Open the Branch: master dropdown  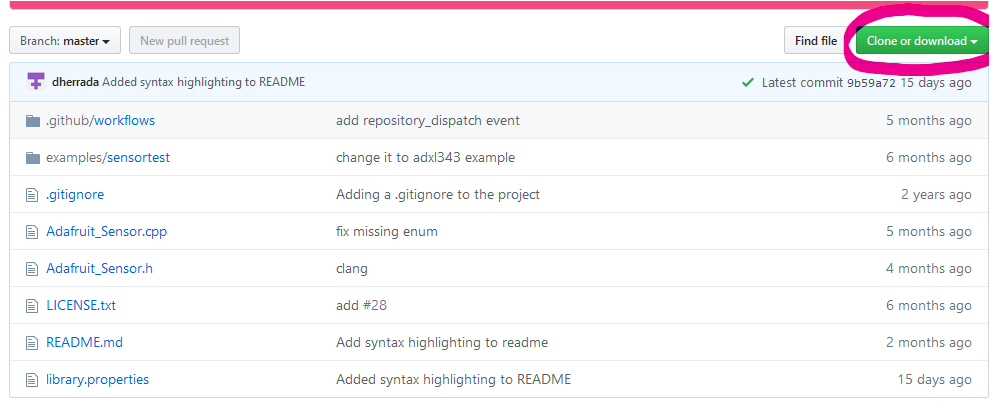(65, 41)
